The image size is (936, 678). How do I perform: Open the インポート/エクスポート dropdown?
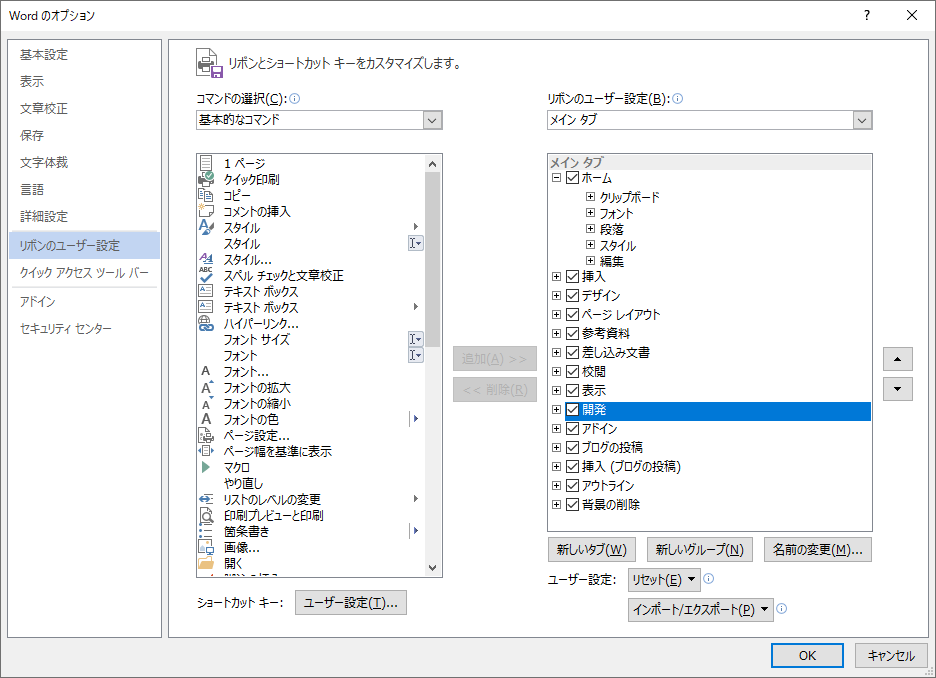[x=701, y=609]
